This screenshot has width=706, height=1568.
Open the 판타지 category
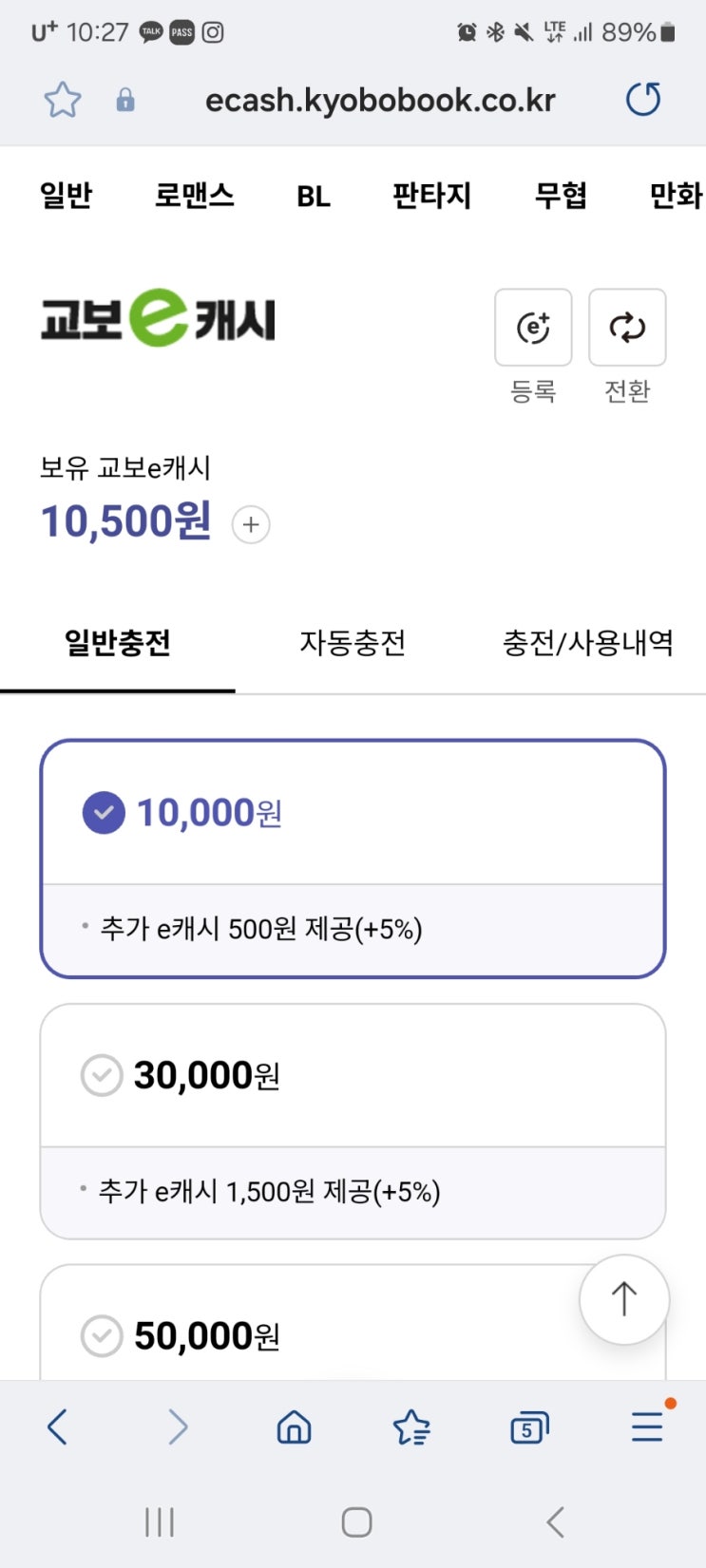431,196
